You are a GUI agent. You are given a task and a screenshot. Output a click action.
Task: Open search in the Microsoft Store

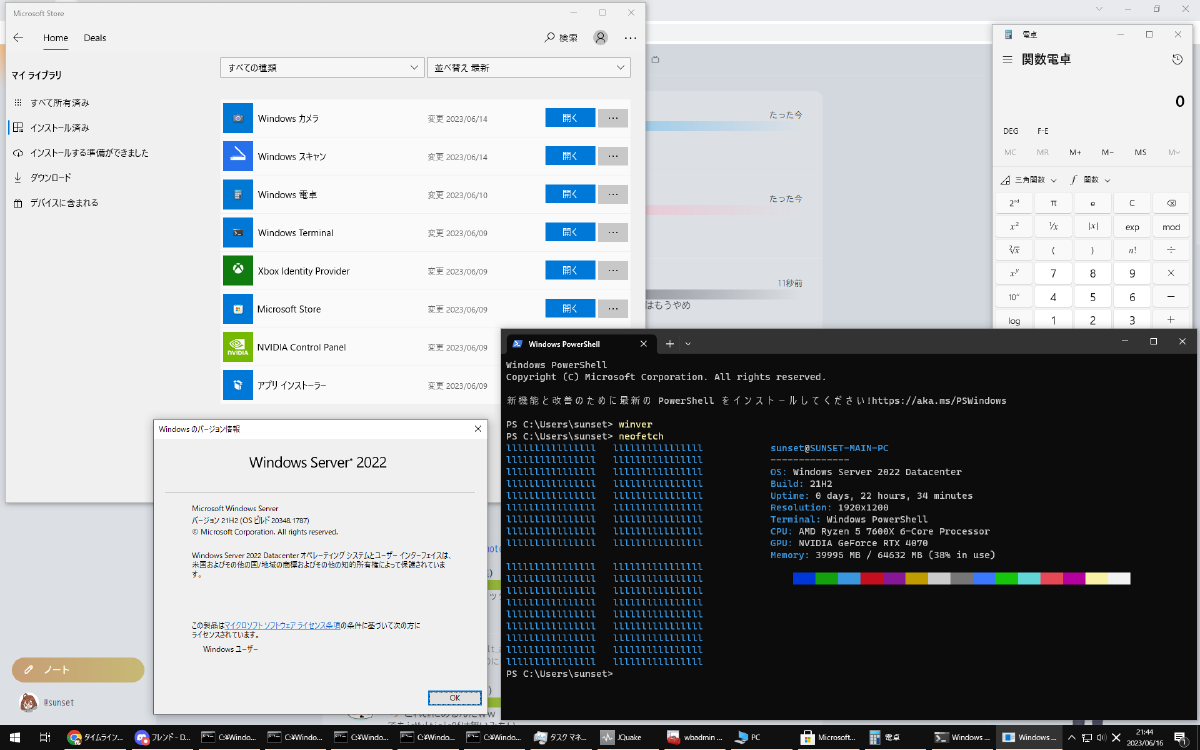560,37
